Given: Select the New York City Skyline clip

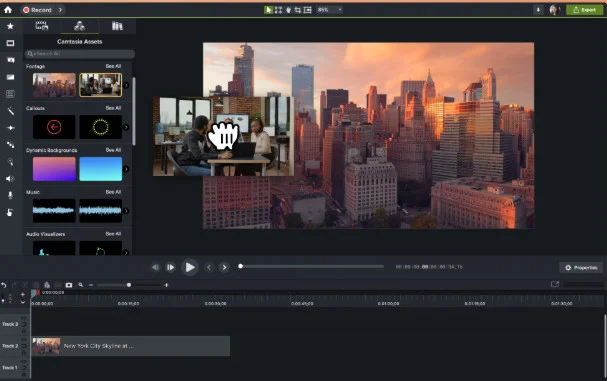Looking at the screenshot, I should [131, 346].
